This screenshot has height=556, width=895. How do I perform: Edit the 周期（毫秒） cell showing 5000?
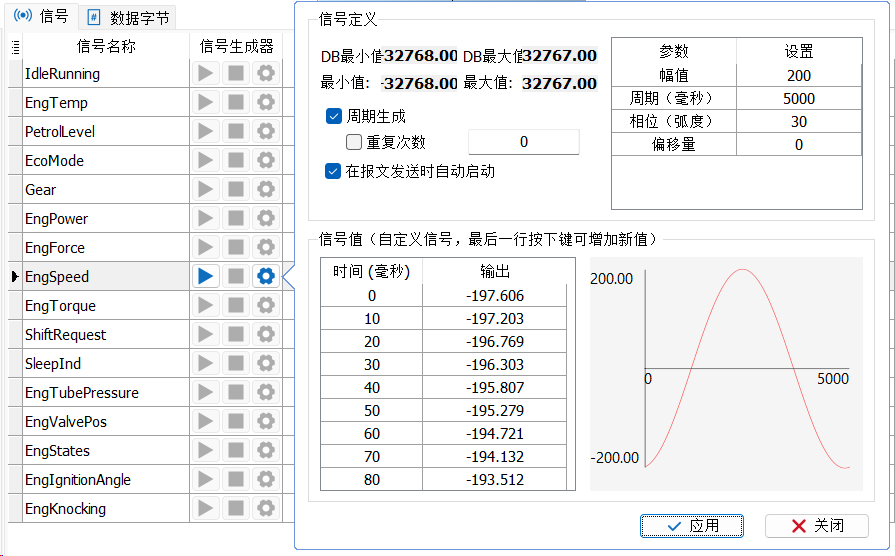point(799,98)
